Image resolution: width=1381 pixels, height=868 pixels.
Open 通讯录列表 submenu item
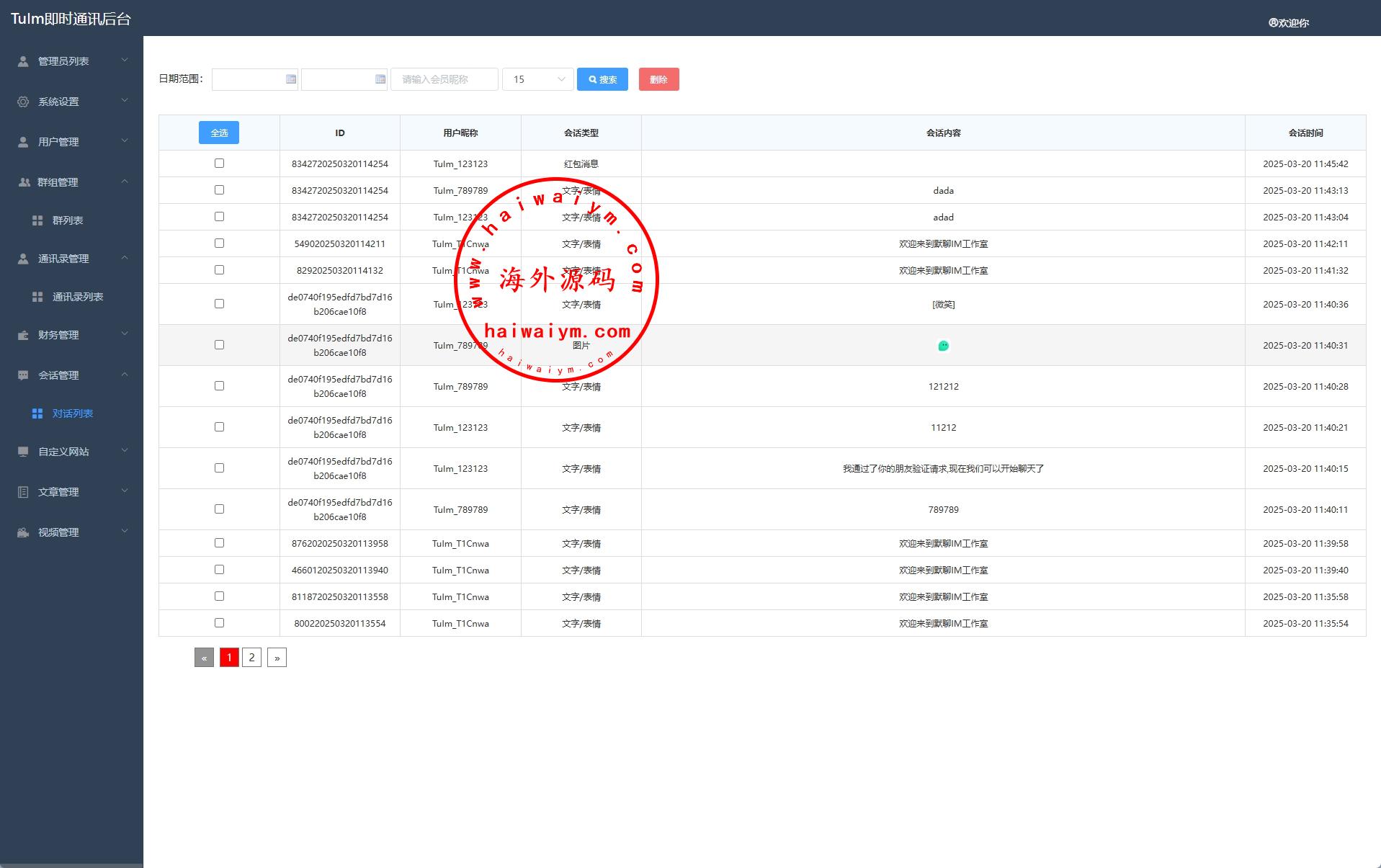77,297
